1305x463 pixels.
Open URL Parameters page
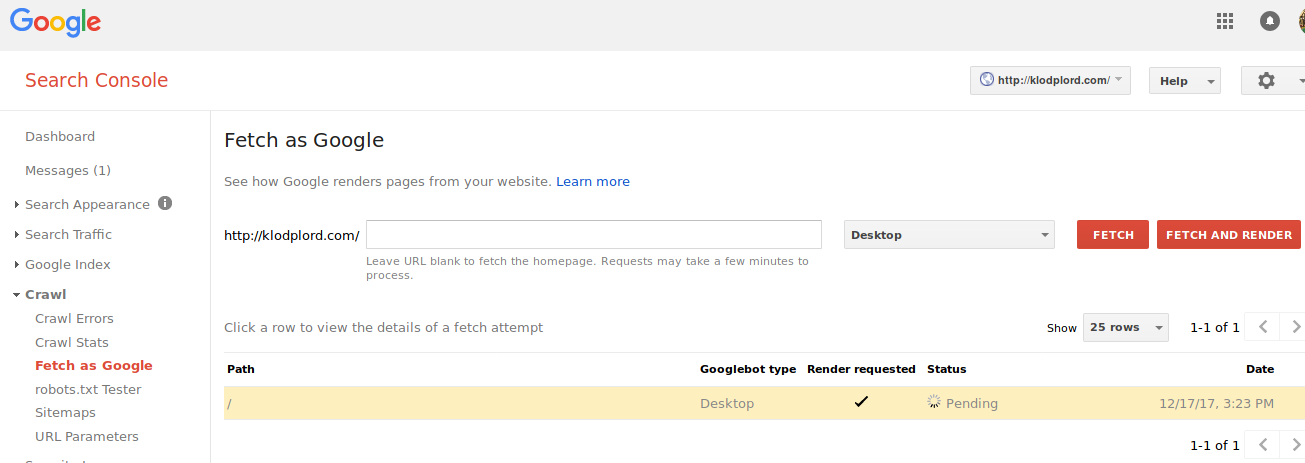(x=87, y=436)
